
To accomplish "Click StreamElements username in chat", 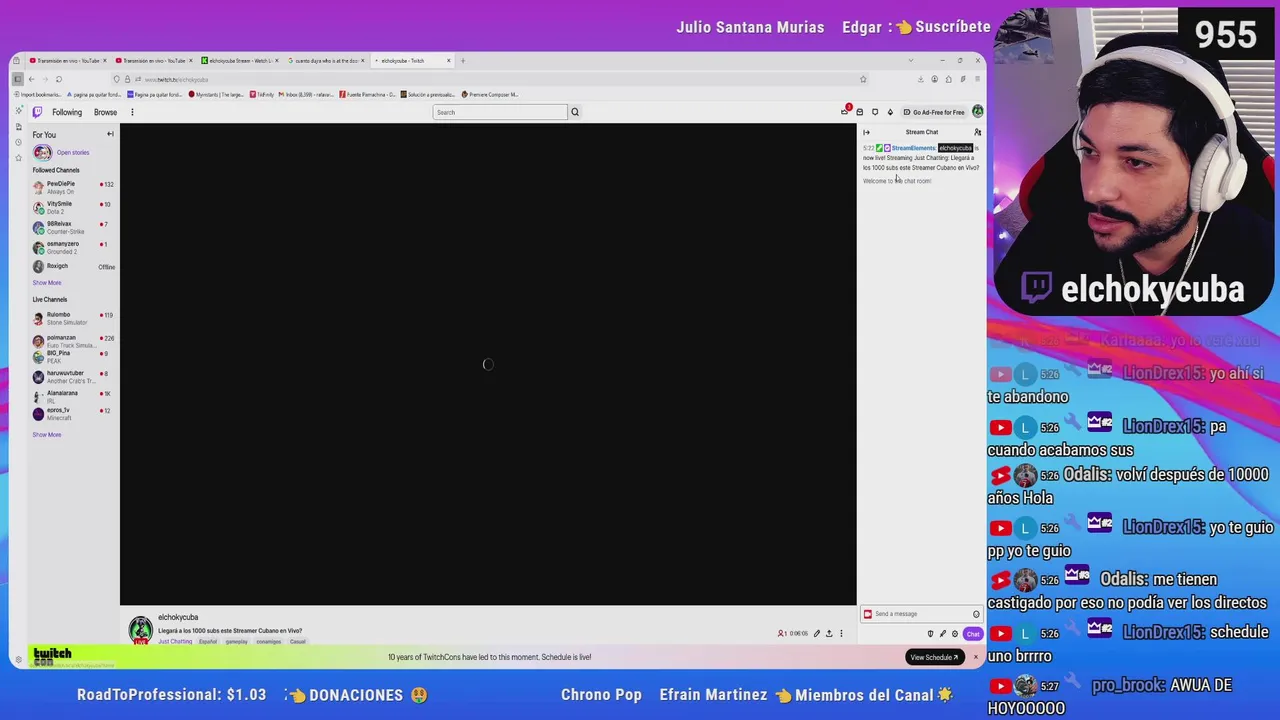I will 913,148.
